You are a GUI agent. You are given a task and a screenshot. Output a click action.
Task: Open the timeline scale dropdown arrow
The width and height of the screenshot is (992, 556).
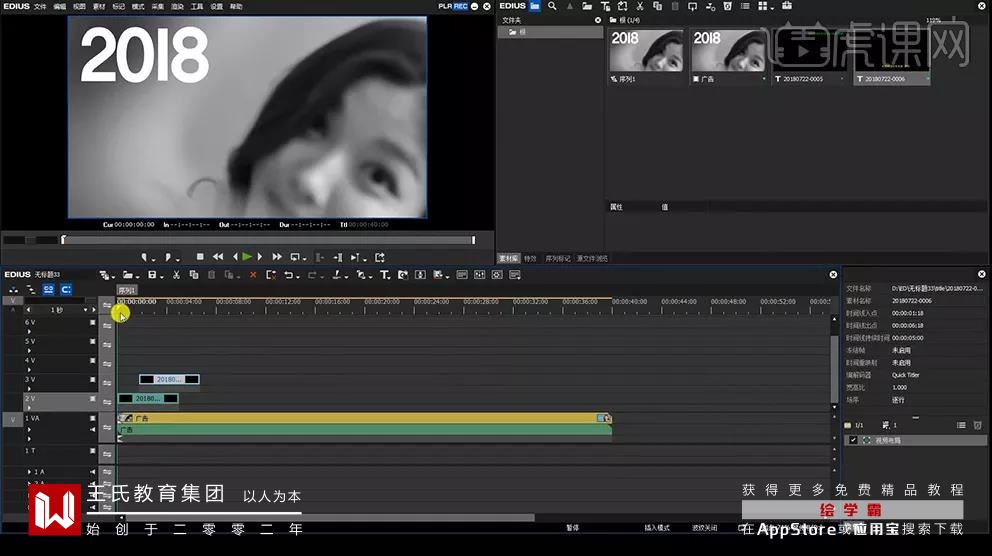tap(85, 309)
